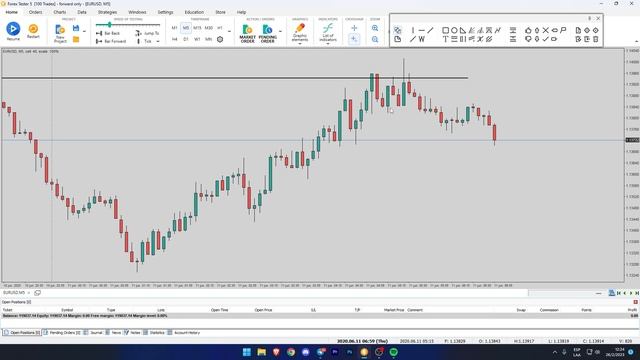Viewport: 640px width, 360px height.
Task: Select the M15 timeframe
Action: coord(197,28)
